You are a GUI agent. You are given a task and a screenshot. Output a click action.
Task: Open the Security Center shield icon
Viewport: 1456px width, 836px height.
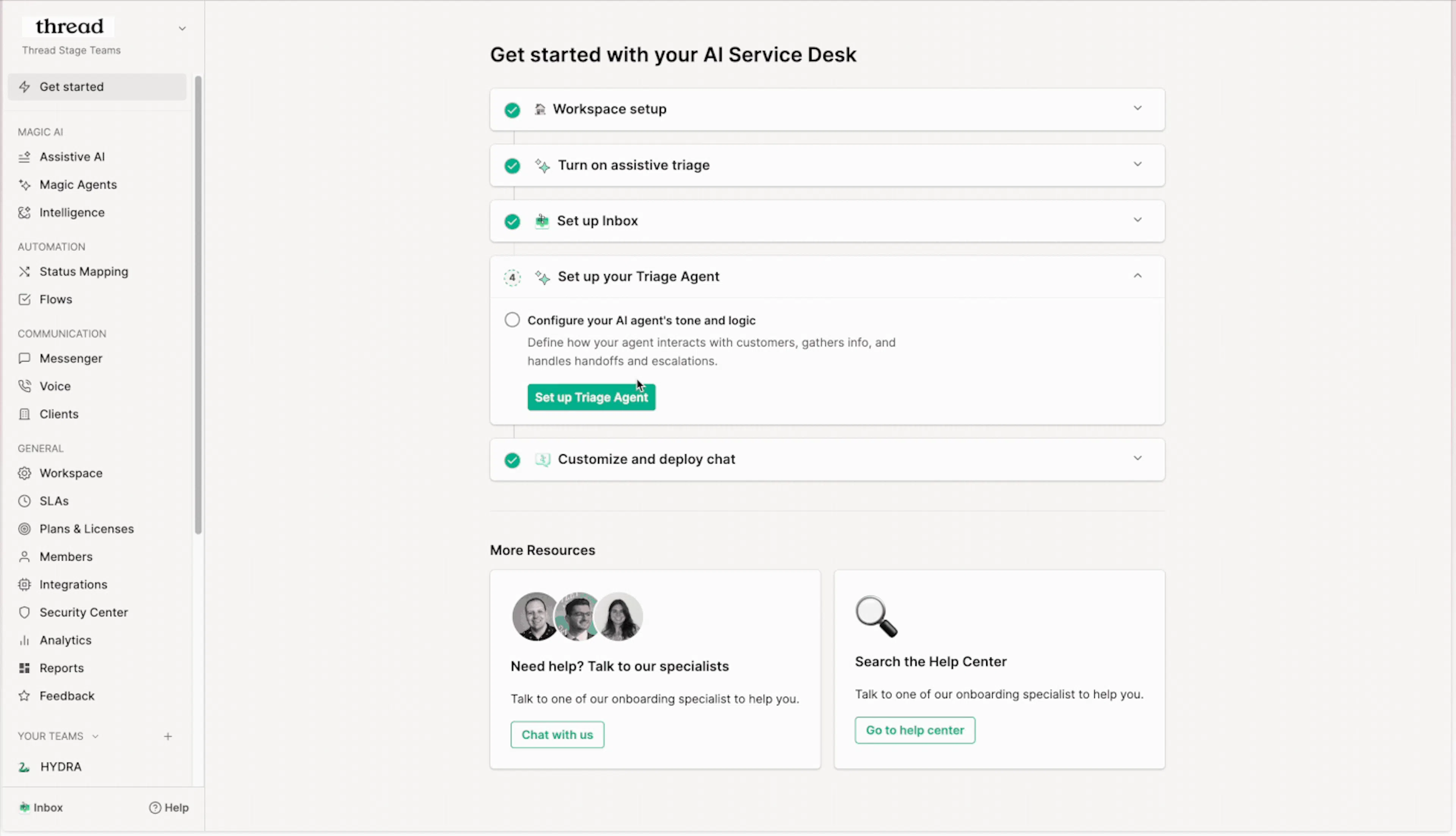[x=24, y=612]
